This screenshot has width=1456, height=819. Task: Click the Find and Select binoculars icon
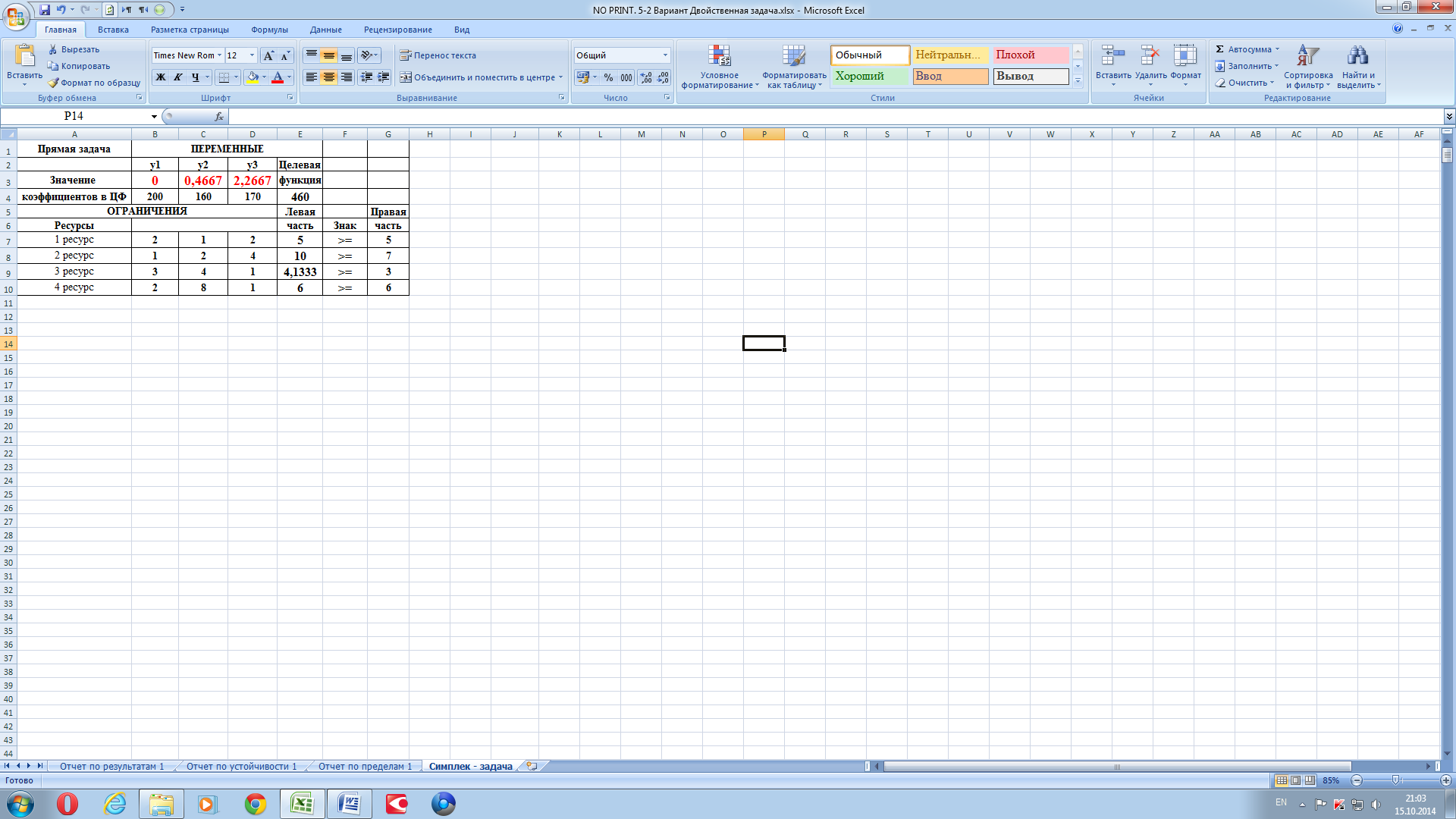[x=1357, y=56]
